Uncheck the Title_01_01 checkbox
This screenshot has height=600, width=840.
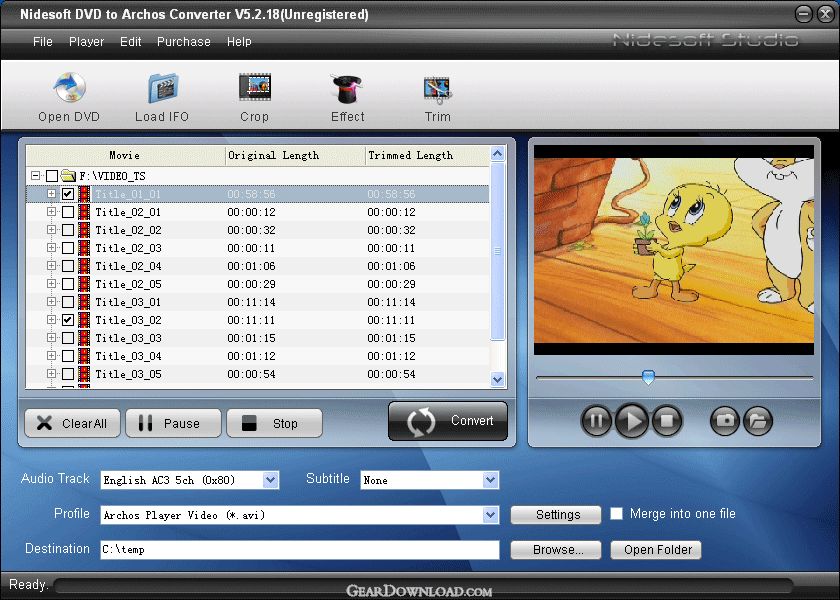(x=68, y=194)
